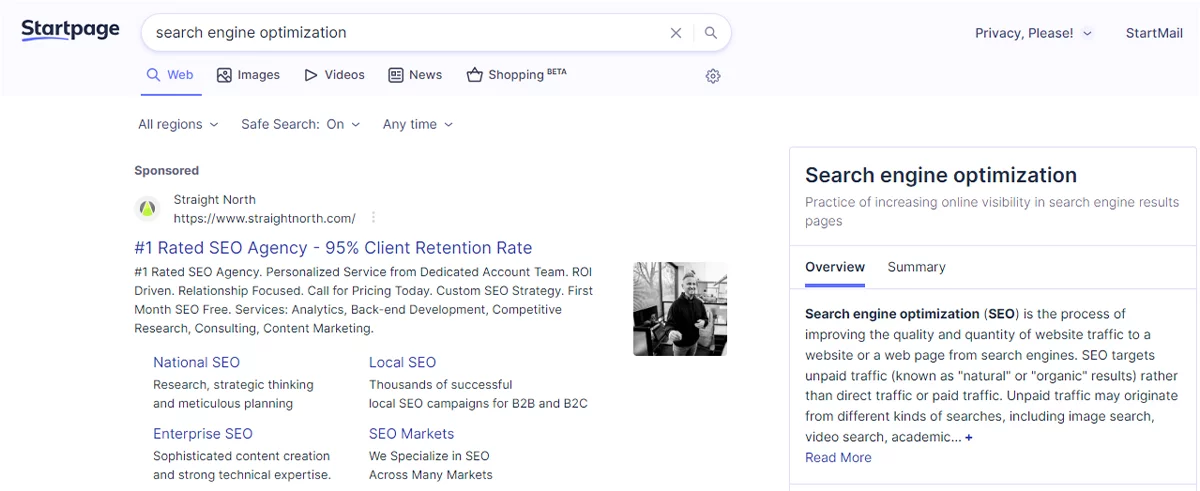Screen dimensions: 1200x491
Task: Switch to the Web results tab
Action: [170, 75]
